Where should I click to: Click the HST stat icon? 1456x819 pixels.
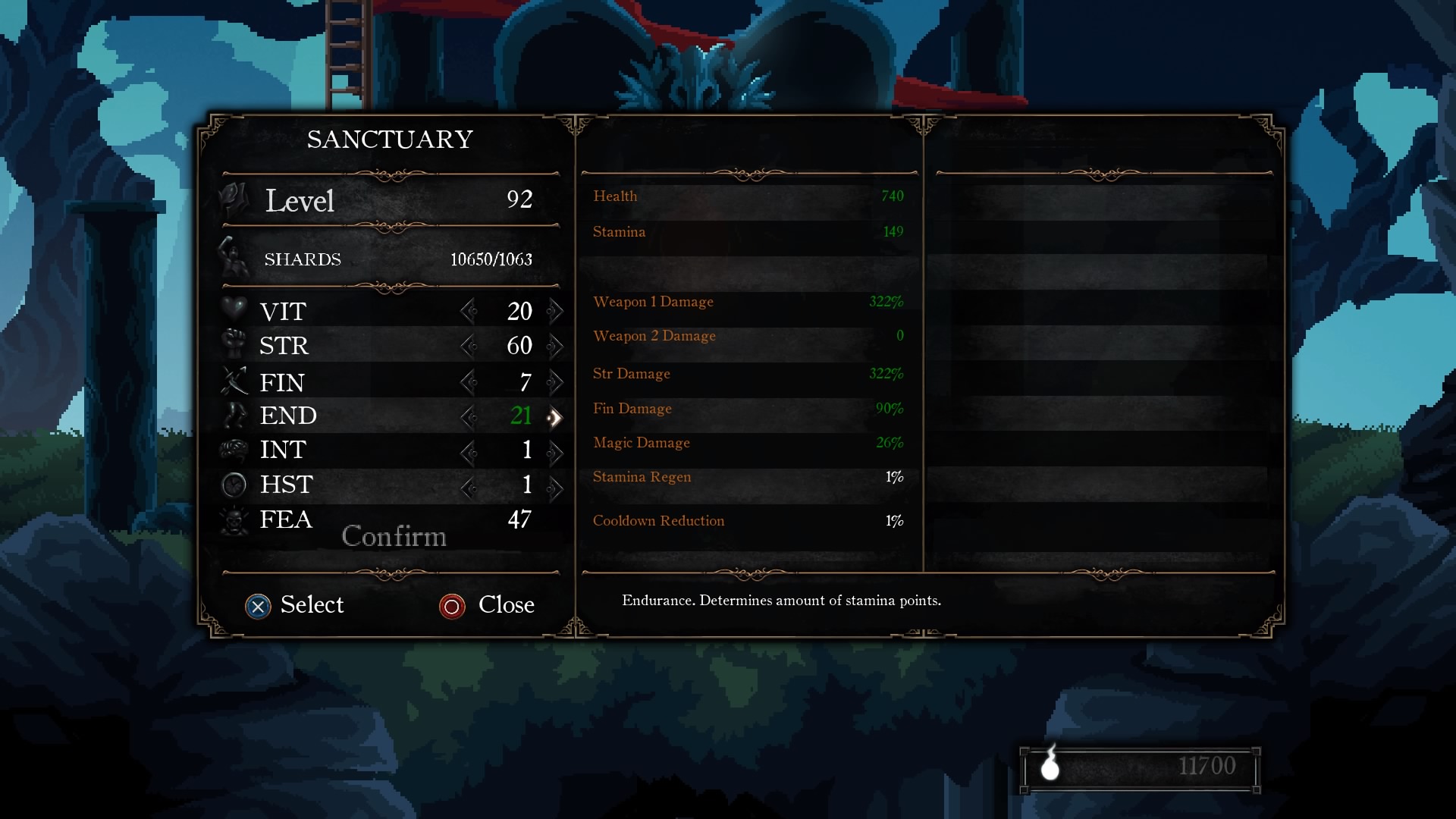(236, 484)
